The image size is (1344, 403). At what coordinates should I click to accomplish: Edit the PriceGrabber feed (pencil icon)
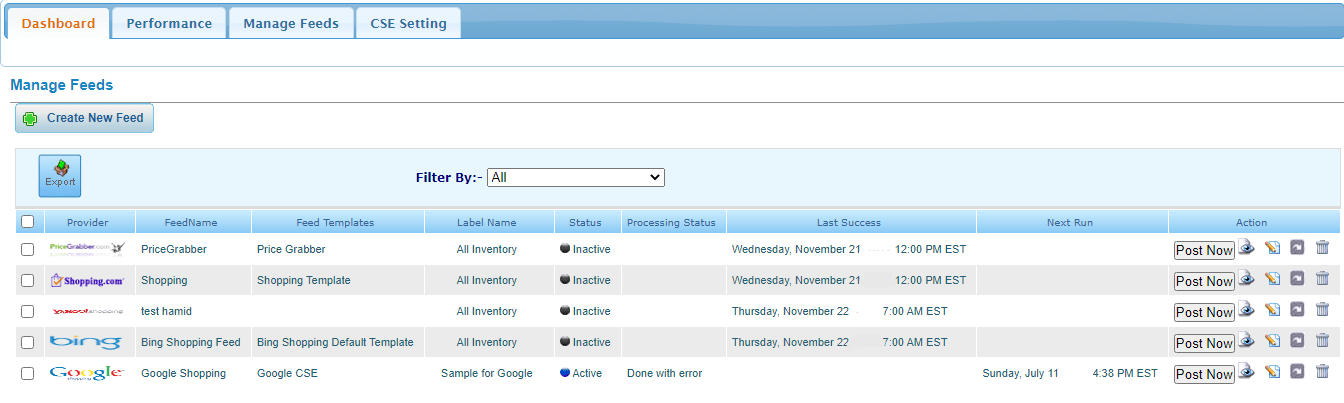point(1273,248)
